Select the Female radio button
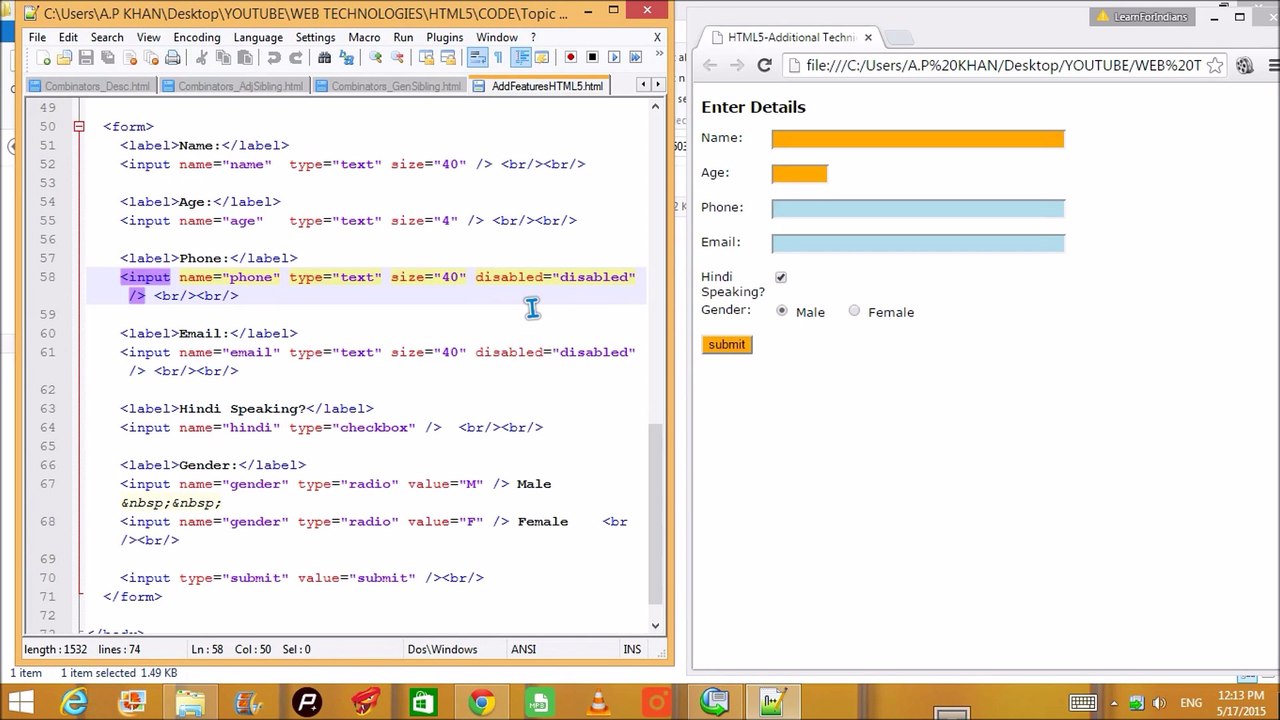 coord(854,311)
